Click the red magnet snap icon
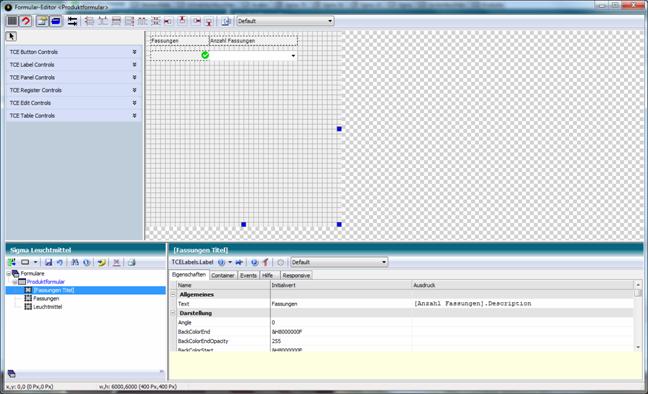Screen dimensions: 648x394 pyautogui.click(x=26, y=21)
